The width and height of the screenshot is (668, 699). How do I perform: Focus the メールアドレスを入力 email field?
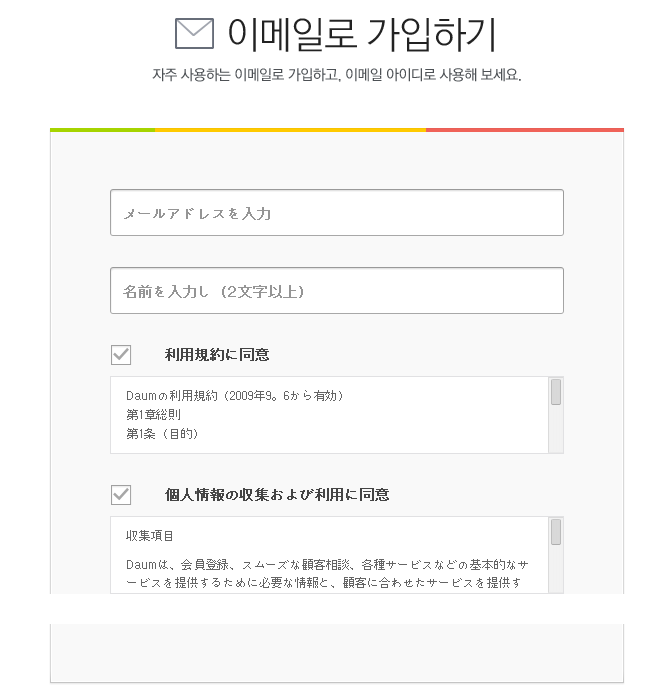pyautogui.click(x=336, y=213)
